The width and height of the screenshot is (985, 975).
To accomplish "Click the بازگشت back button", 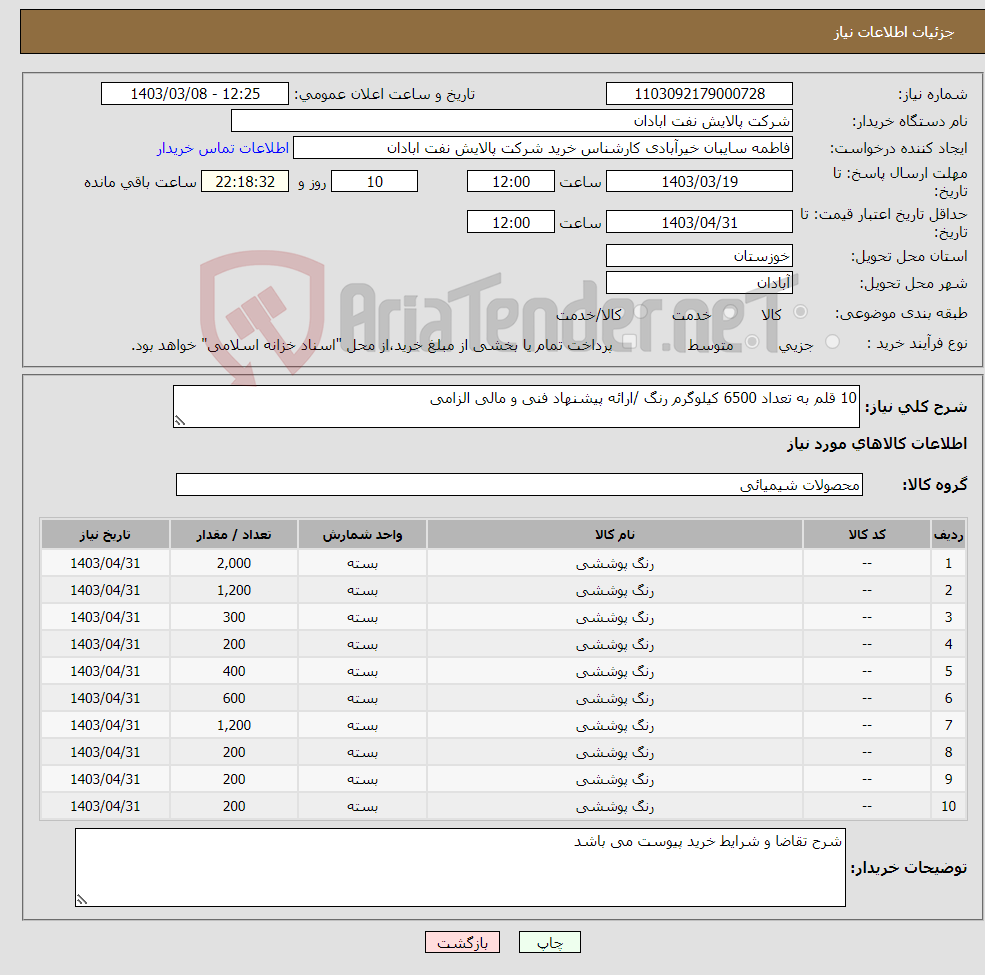I will coord(462,942).
